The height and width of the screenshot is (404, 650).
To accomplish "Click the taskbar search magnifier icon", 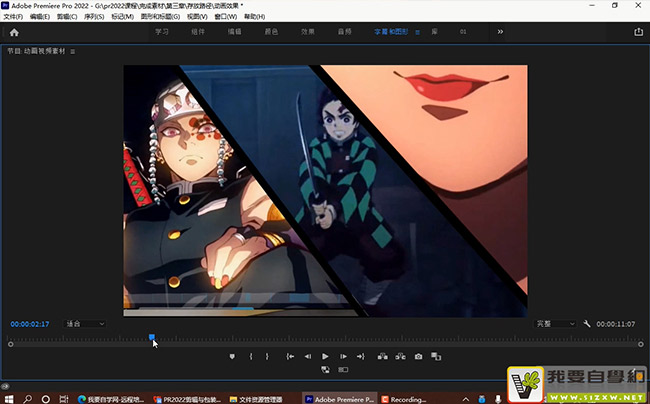I will (27, 399).
